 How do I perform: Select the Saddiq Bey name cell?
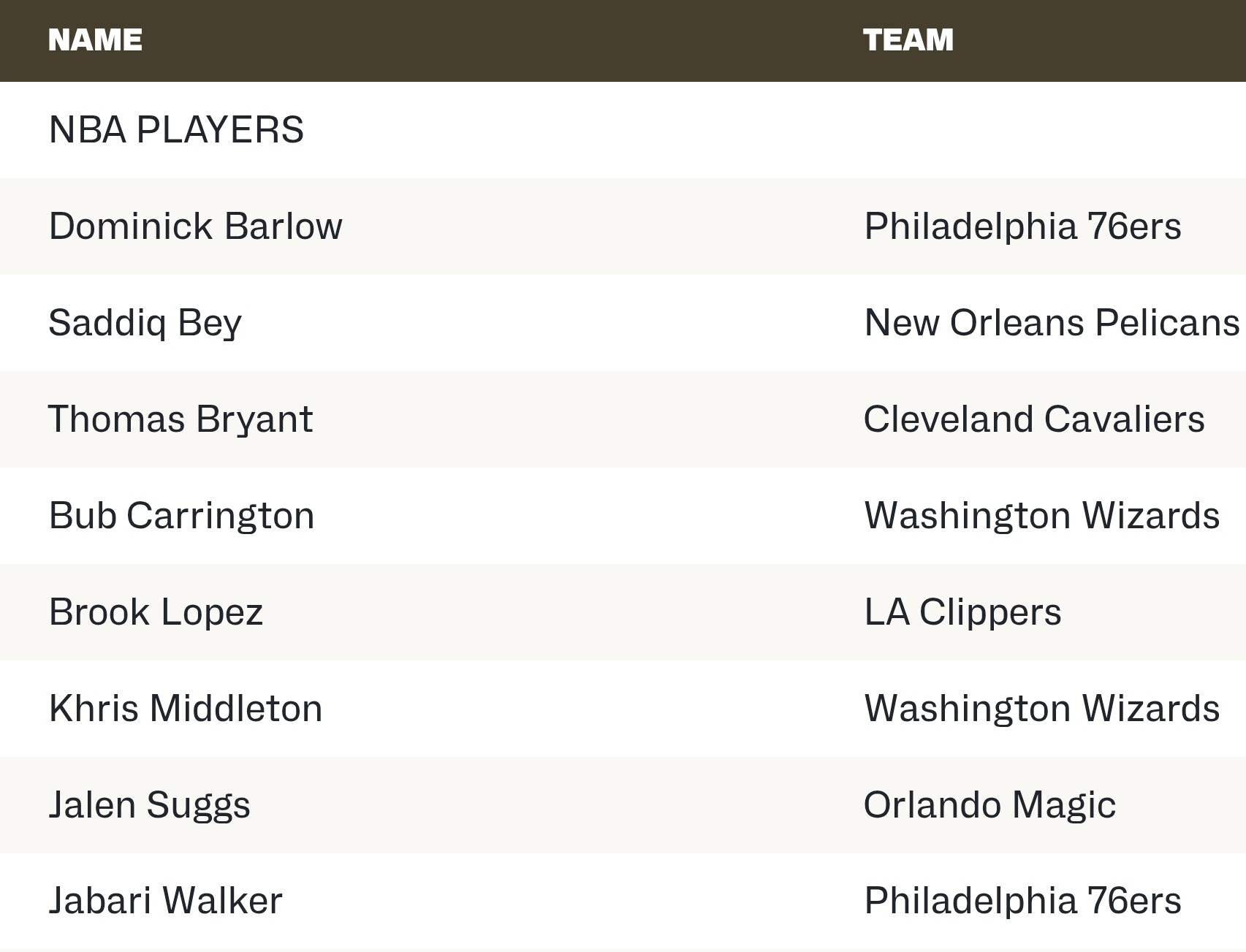pyautogui.click(x=145, y=323)
